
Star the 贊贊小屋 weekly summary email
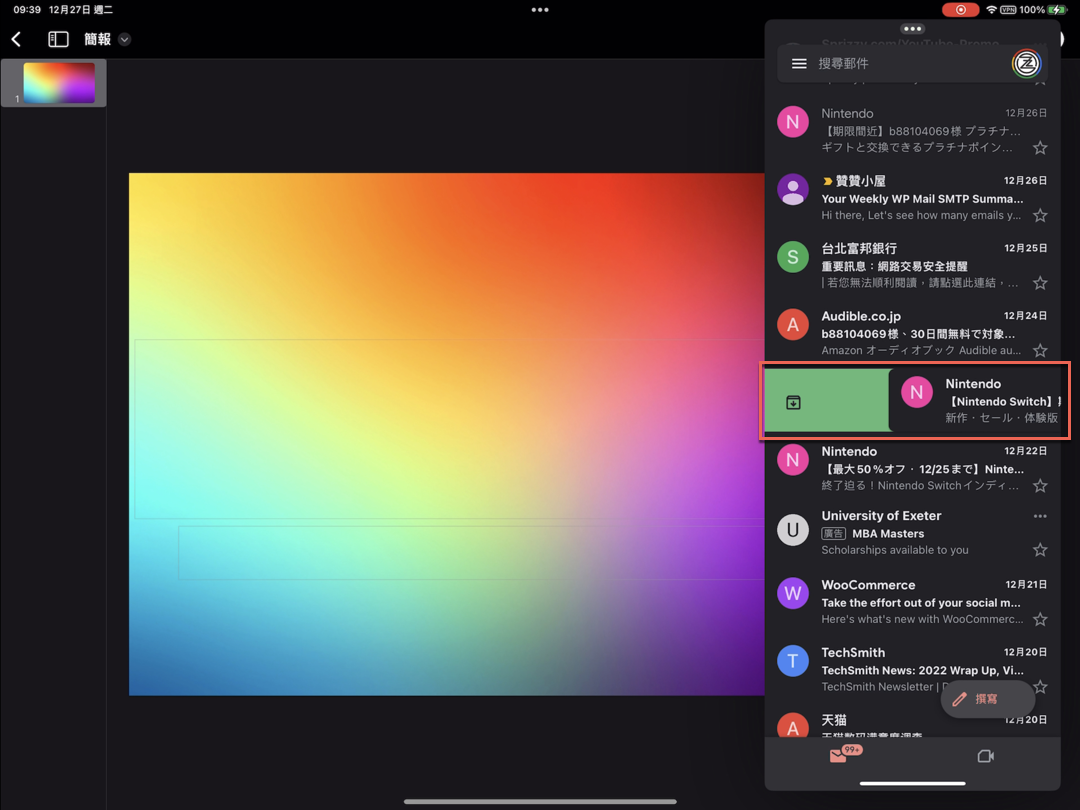pos(1040,216)
